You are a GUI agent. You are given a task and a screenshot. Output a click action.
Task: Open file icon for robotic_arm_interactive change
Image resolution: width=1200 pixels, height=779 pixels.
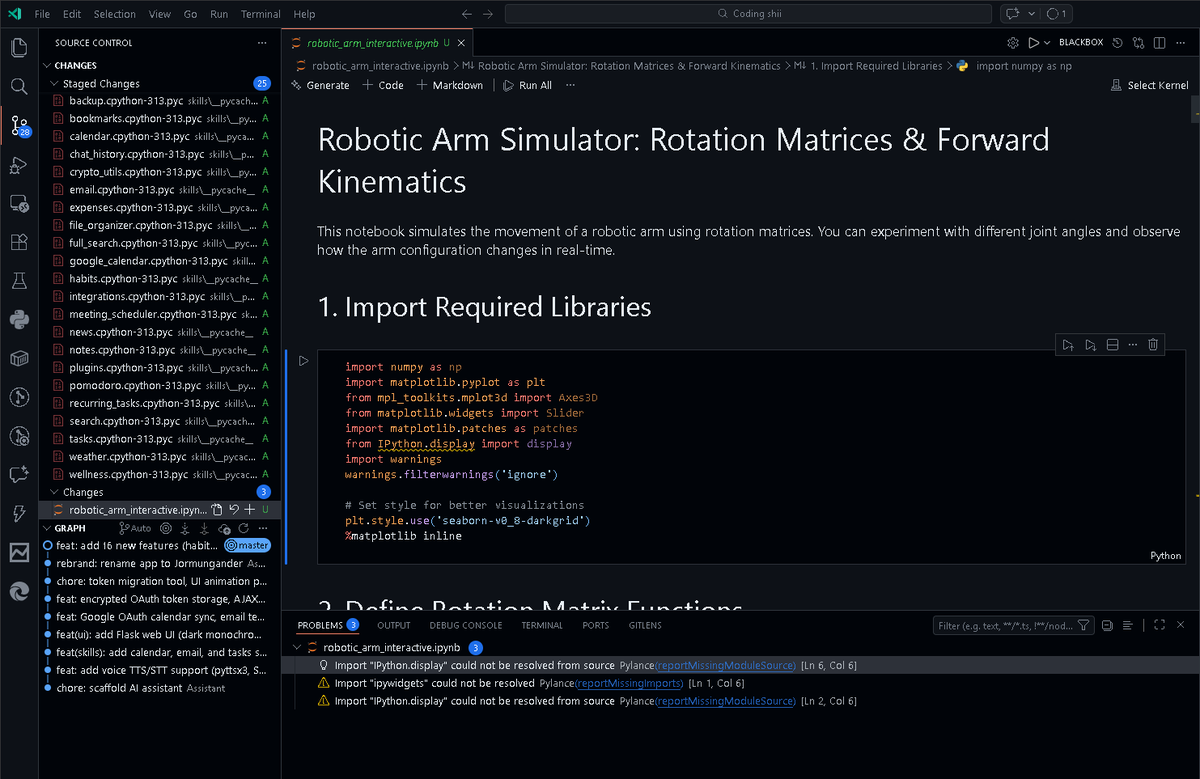pyautogui.click(x=215, y=510)
